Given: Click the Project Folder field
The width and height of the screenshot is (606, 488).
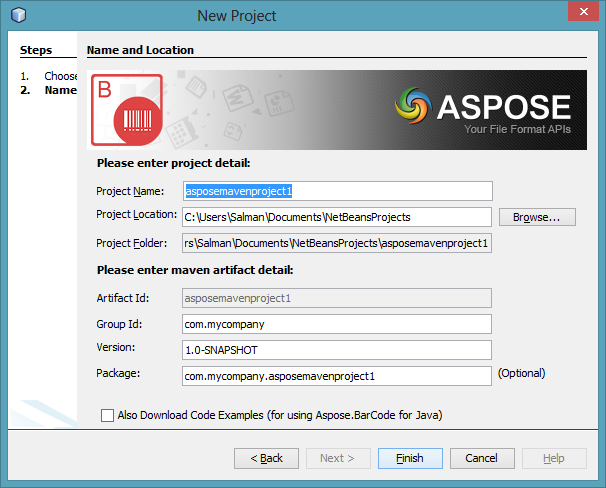Looking at the screenshot, I should pos(337,243).
